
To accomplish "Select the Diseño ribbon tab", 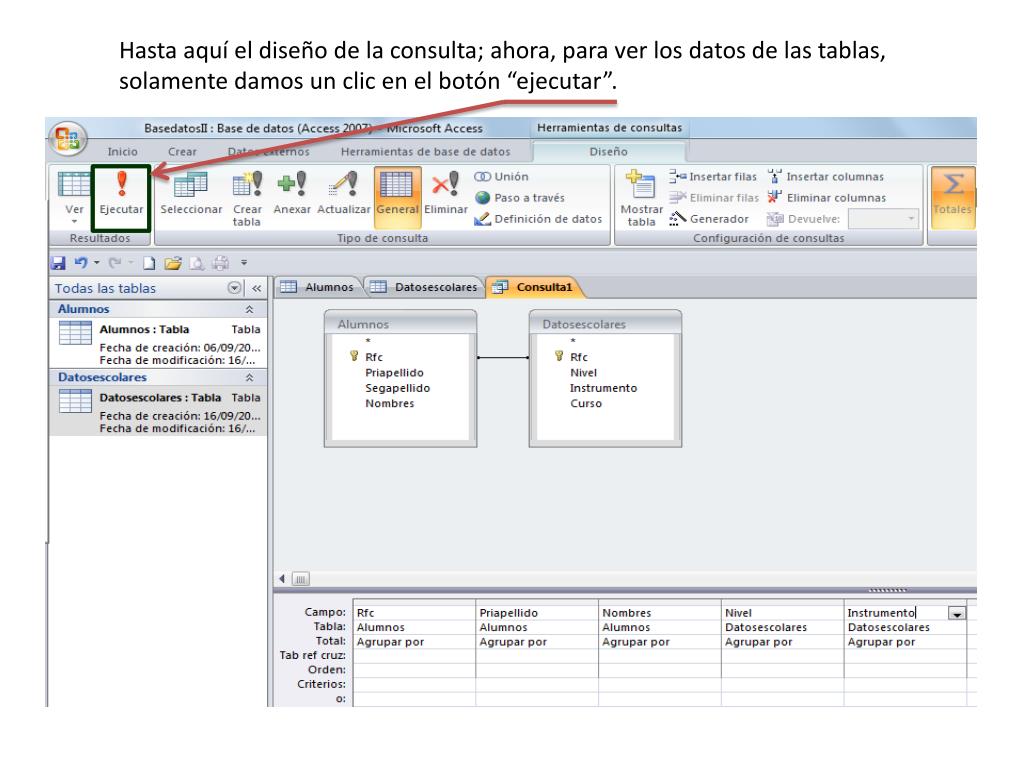I will 608,152.
